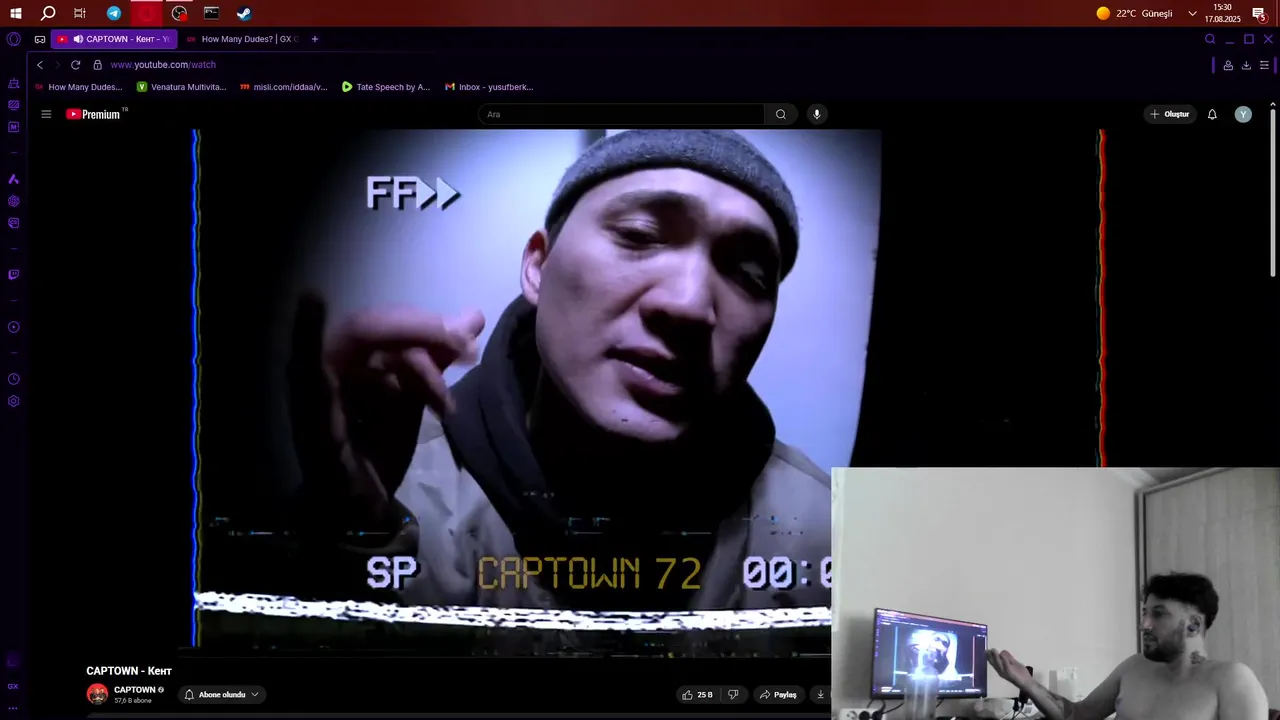Open Steam from the taskbar

click(244, 13)
